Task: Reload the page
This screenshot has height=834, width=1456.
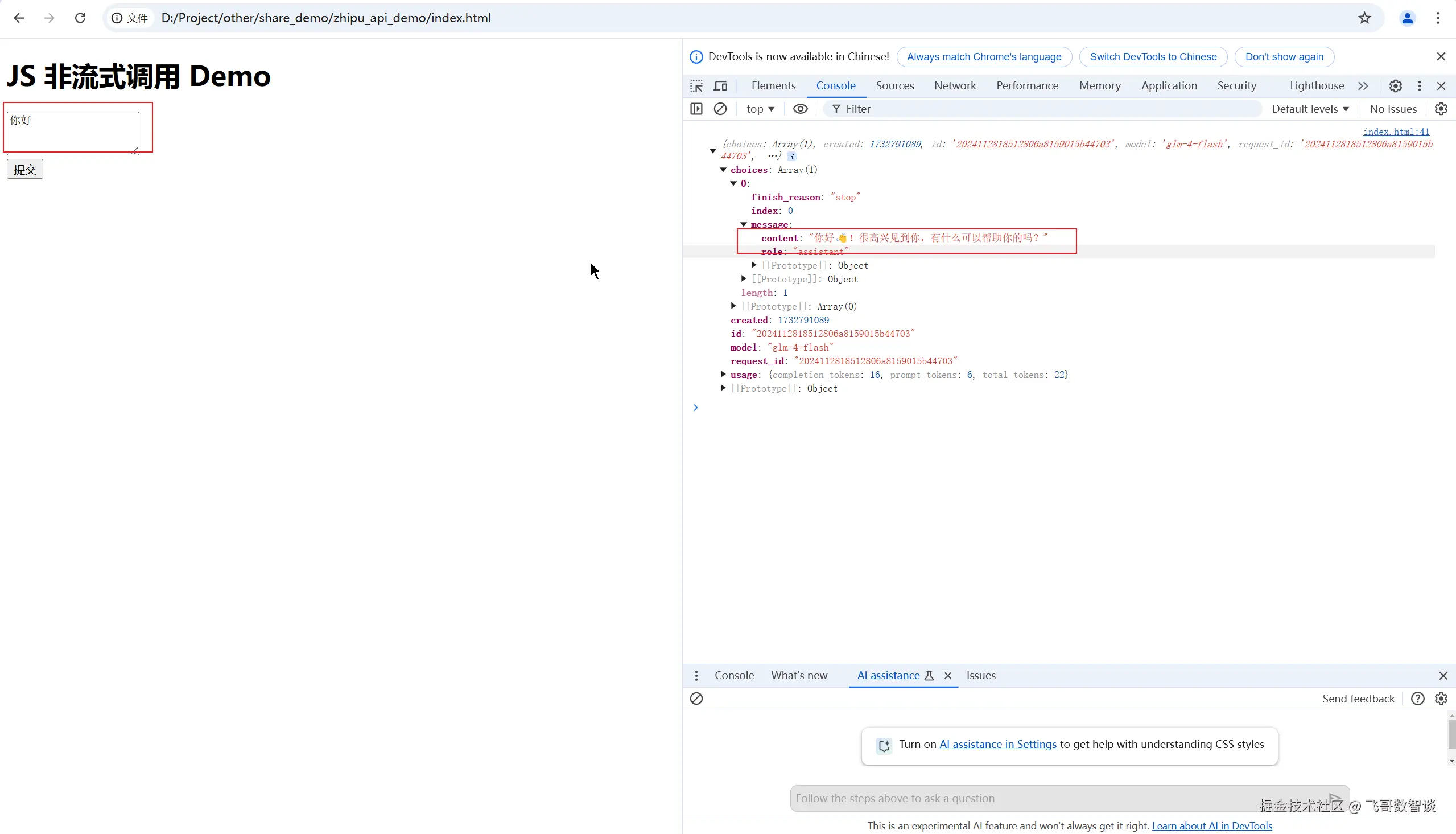Action: (80, 18)
